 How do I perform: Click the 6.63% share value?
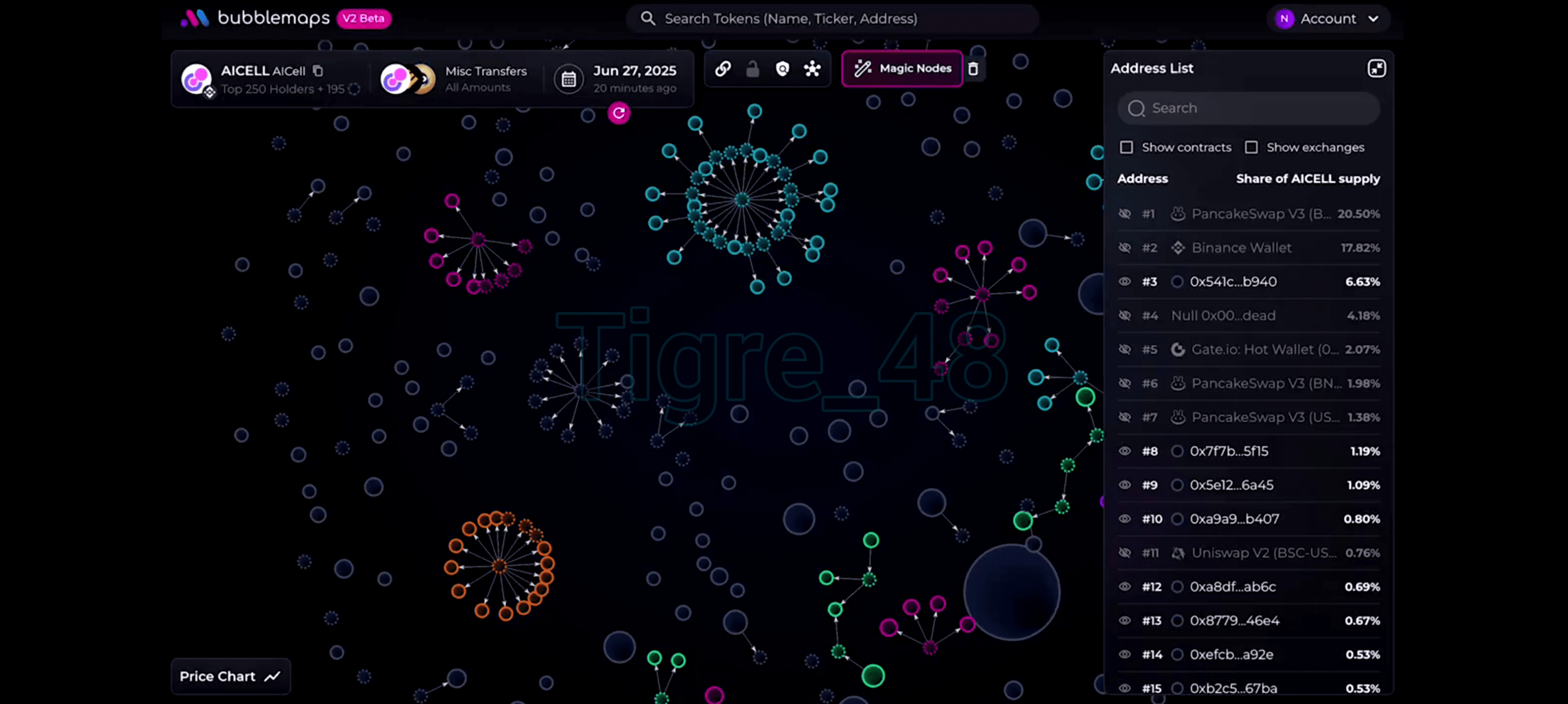pyautogui.click(x=1362, y=282)
